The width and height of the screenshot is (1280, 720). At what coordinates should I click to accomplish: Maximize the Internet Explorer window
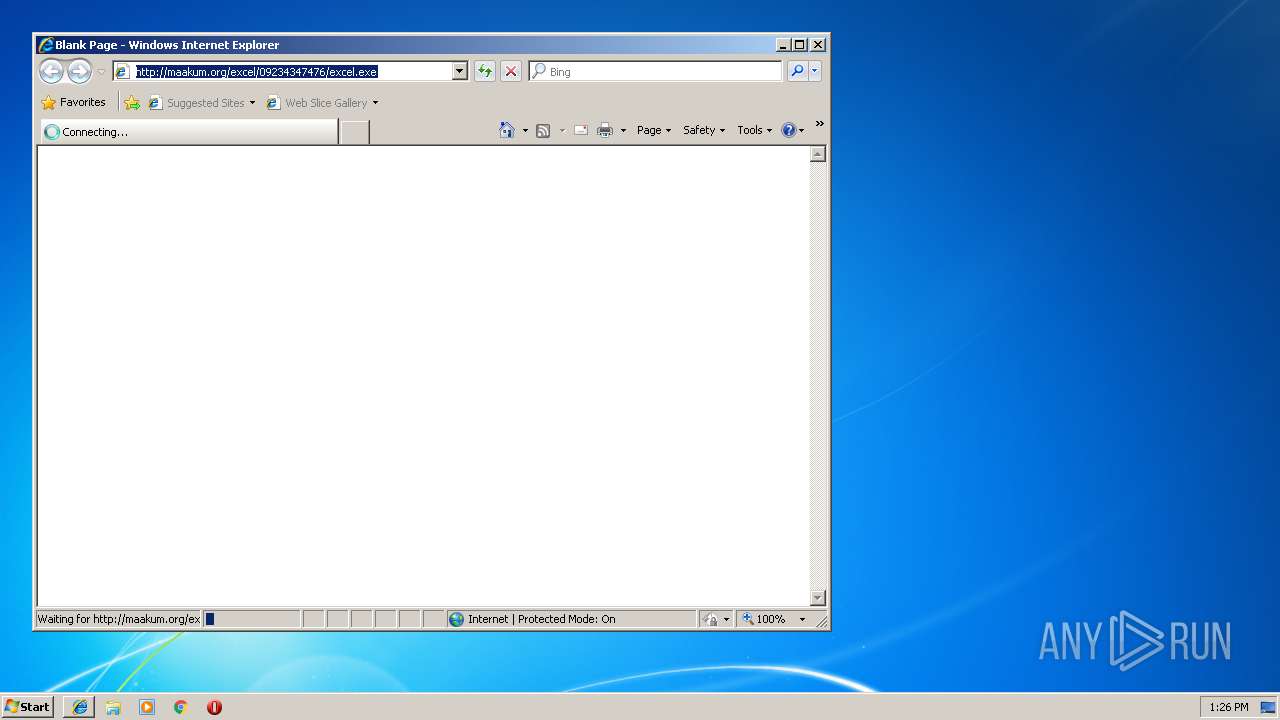pyautogui.click(x=799, y=45)
